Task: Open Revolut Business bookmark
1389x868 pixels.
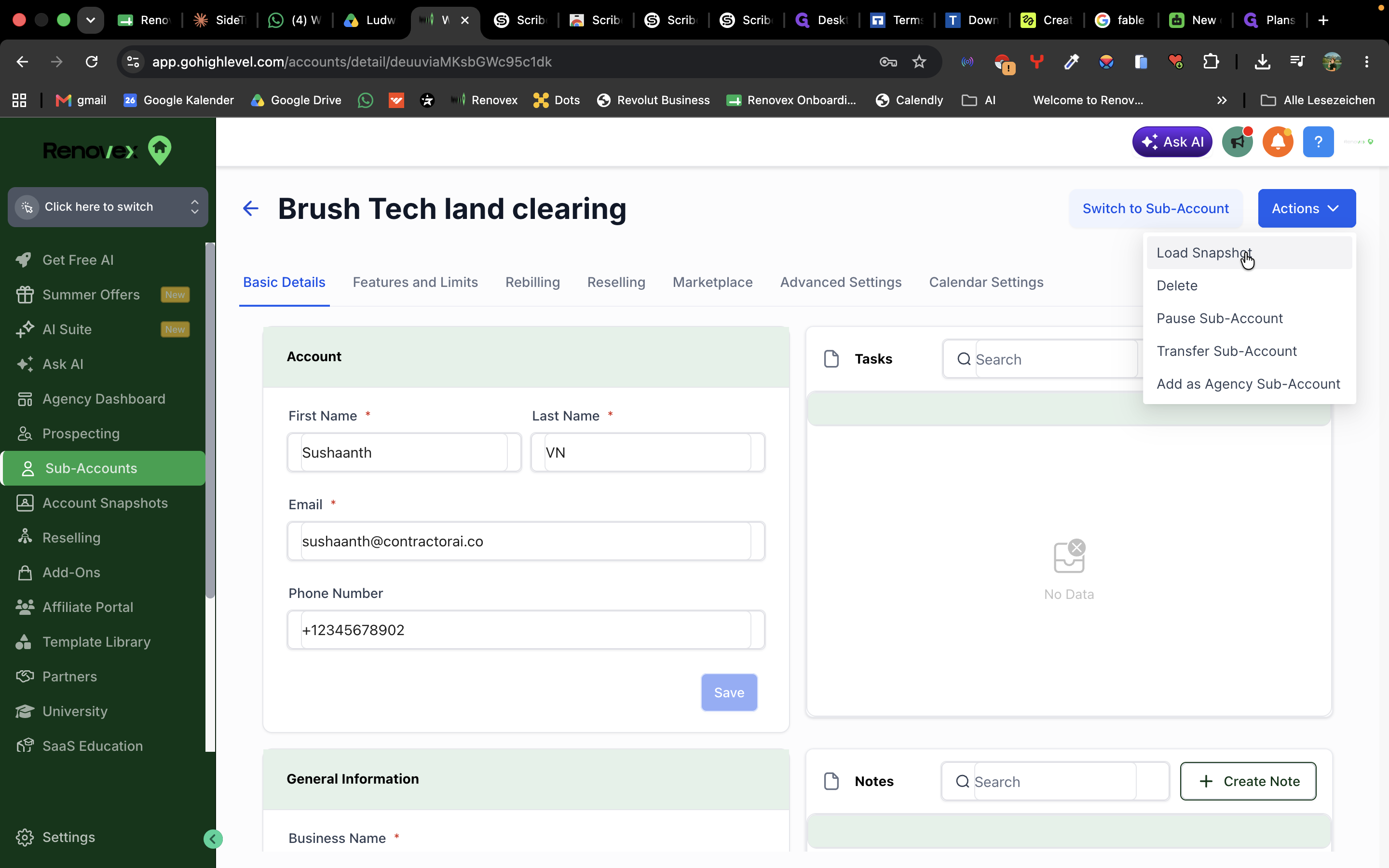Action: [x=653, y=100]
